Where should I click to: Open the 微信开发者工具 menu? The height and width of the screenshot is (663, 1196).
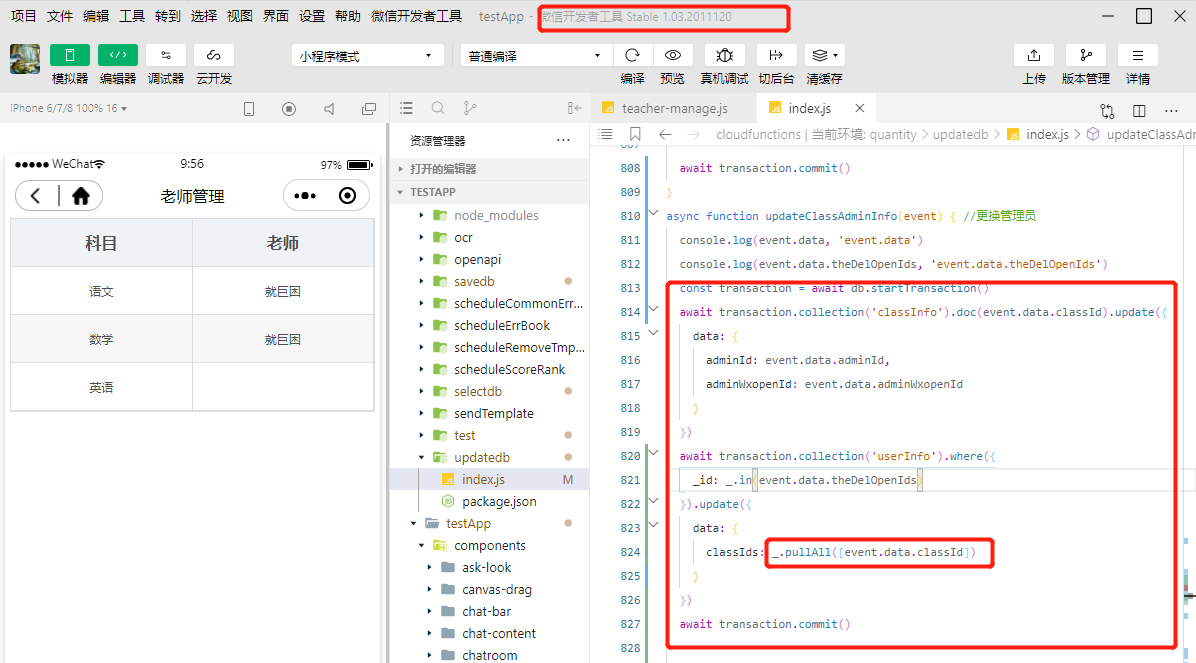point(416,16)
